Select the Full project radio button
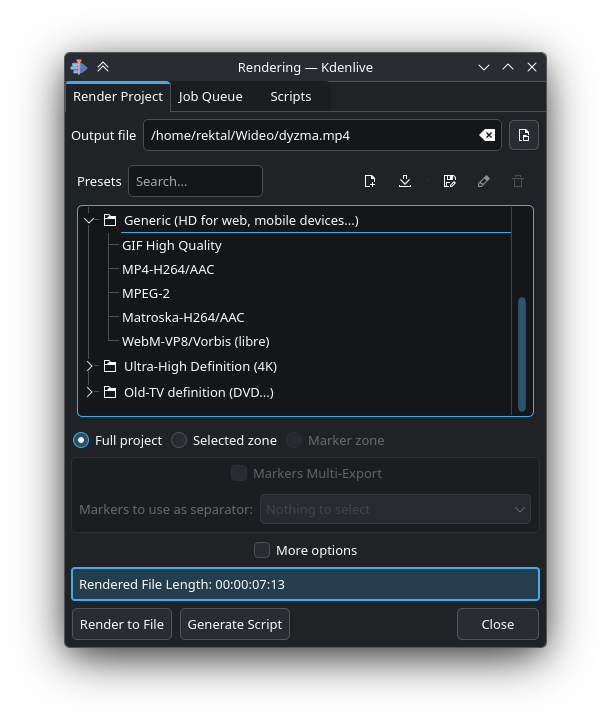 81,440
